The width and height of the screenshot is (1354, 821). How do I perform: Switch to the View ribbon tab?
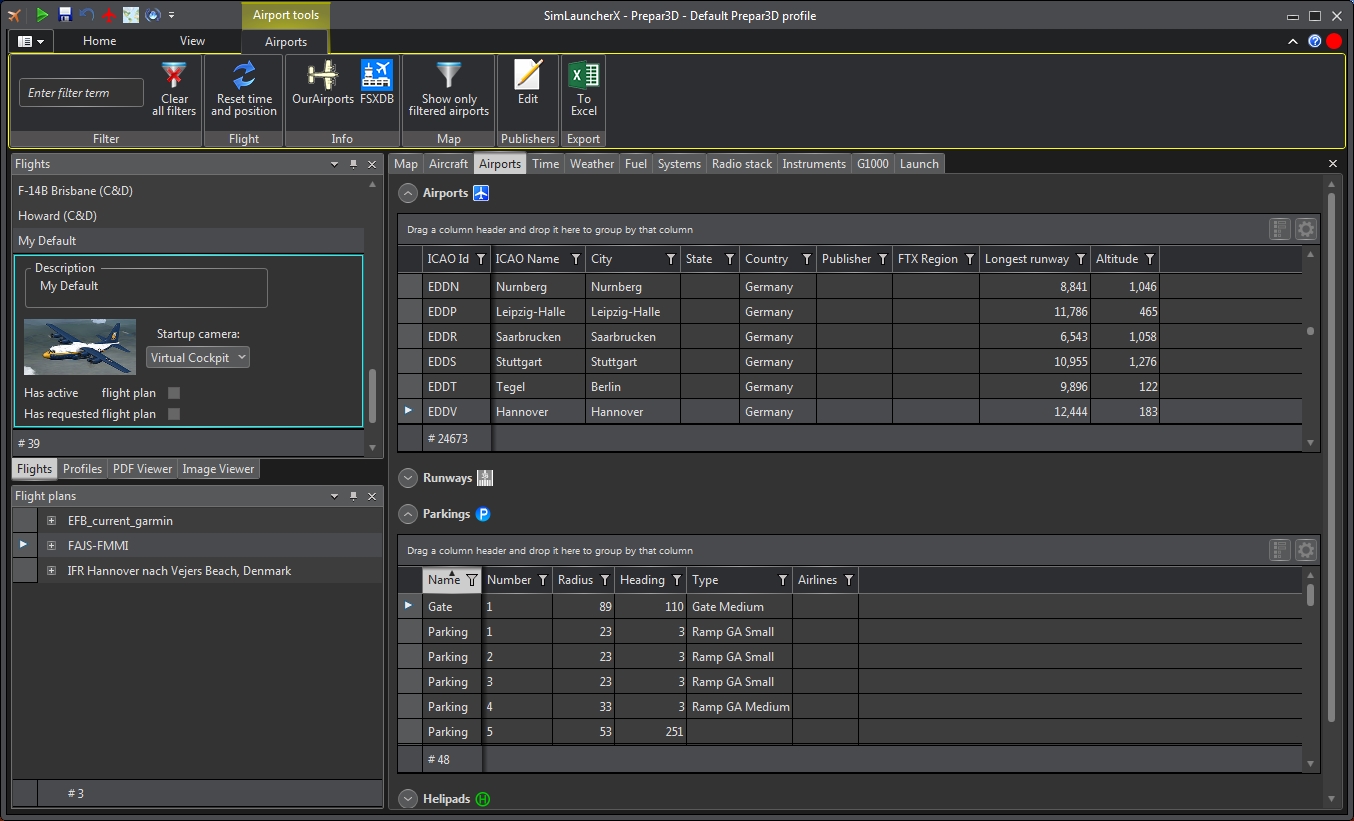(x=192, y=41)
